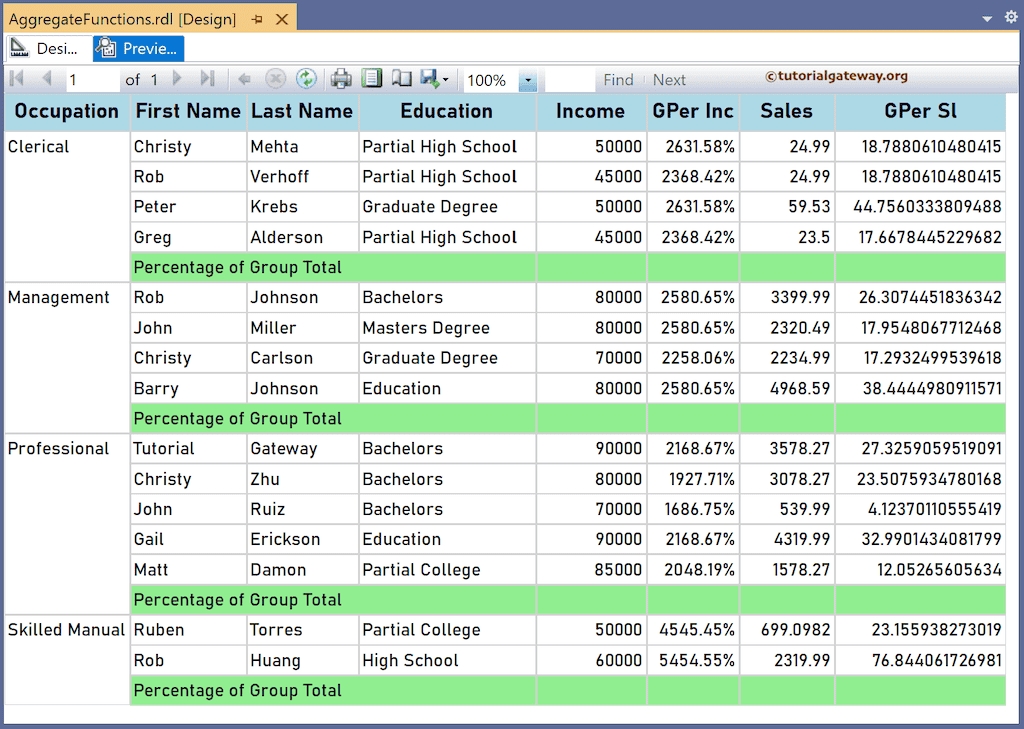The image size is (1024, 729).
Task: Open the settings gear menu
Action: (1010, 17)
